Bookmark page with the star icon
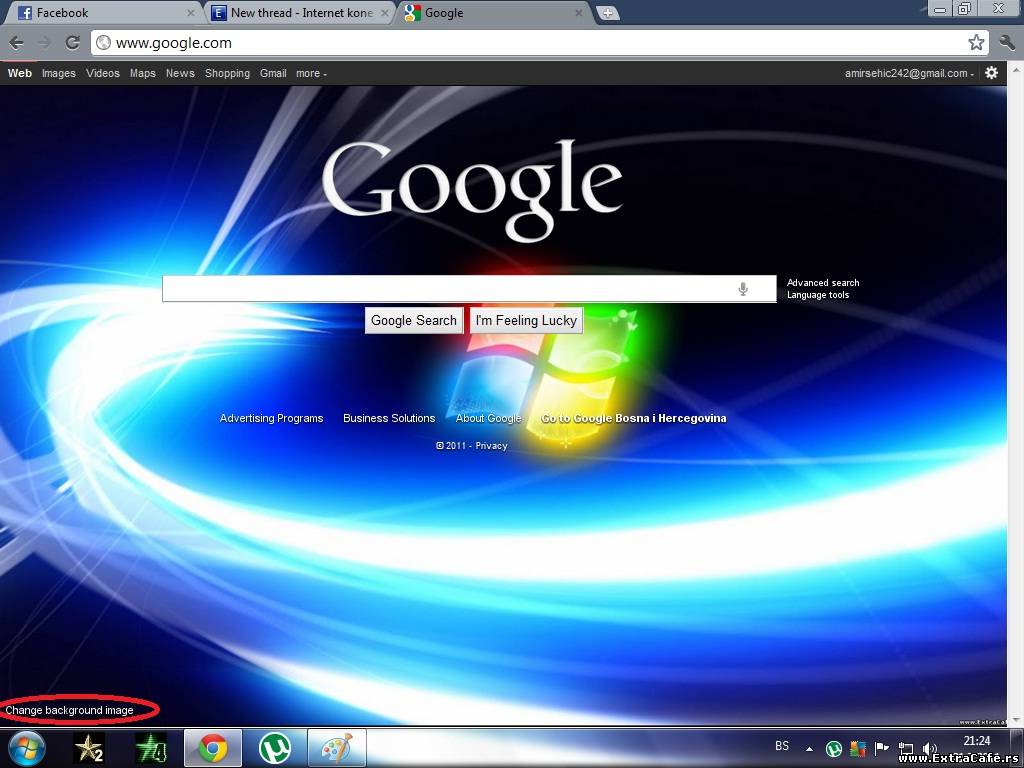This screenshot has height=768, width=1024. (976, 43)
